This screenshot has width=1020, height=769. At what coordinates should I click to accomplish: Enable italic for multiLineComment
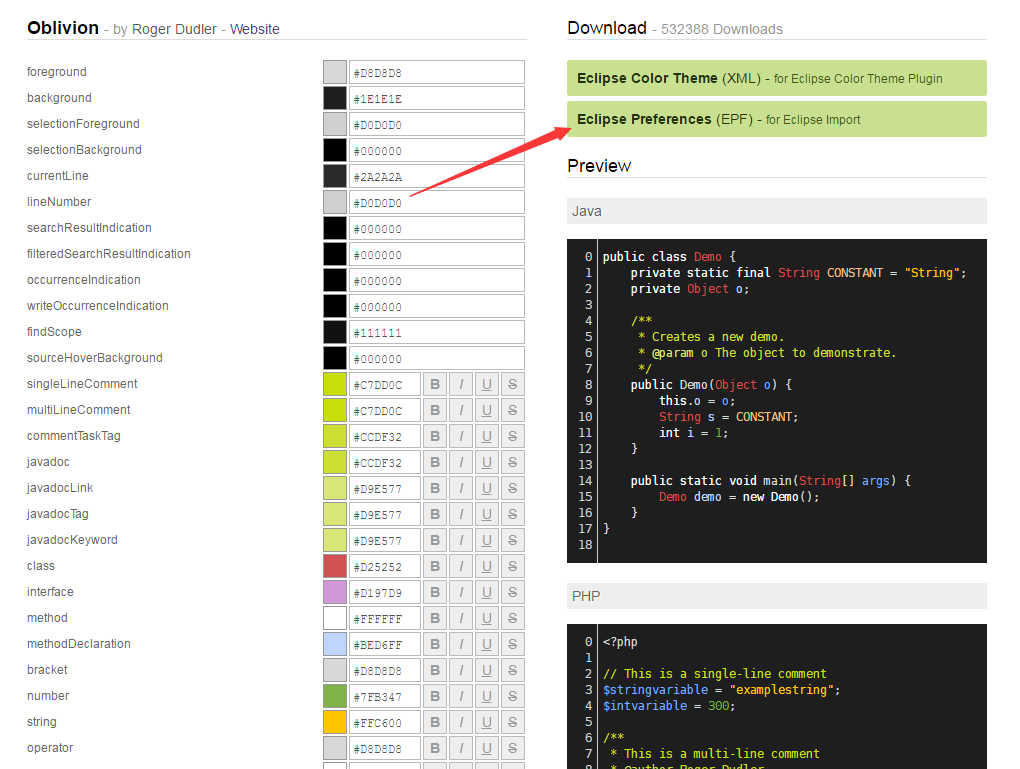coord(460,410)
